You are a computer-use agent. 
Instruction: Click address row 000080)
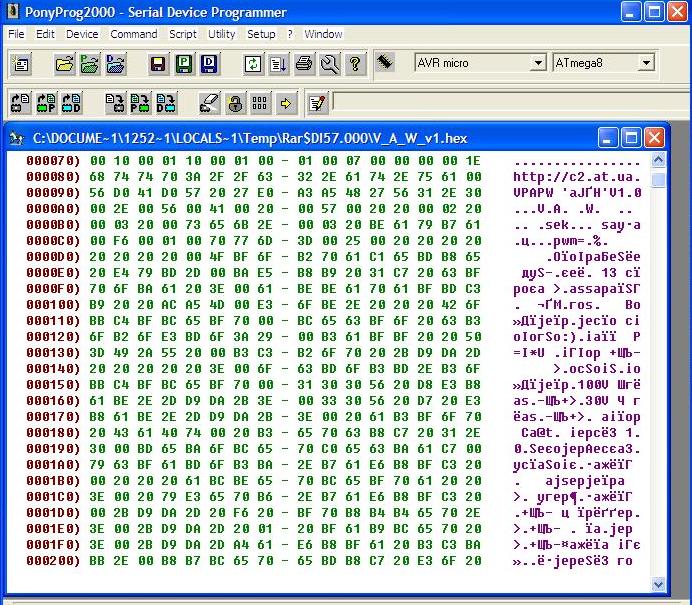click(53, 177)
